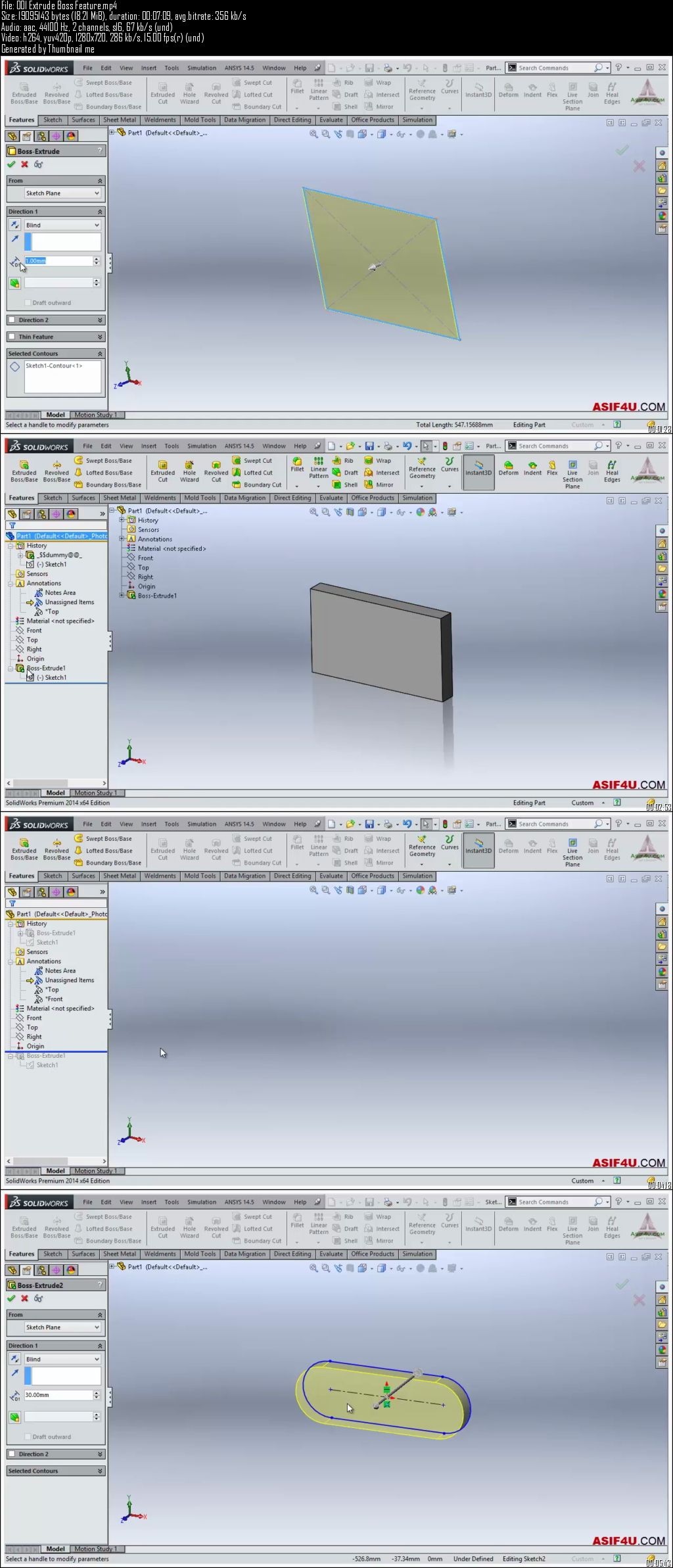Select *Front annotation view in the tree
The image size is (673, 1568).
point(53,999)
